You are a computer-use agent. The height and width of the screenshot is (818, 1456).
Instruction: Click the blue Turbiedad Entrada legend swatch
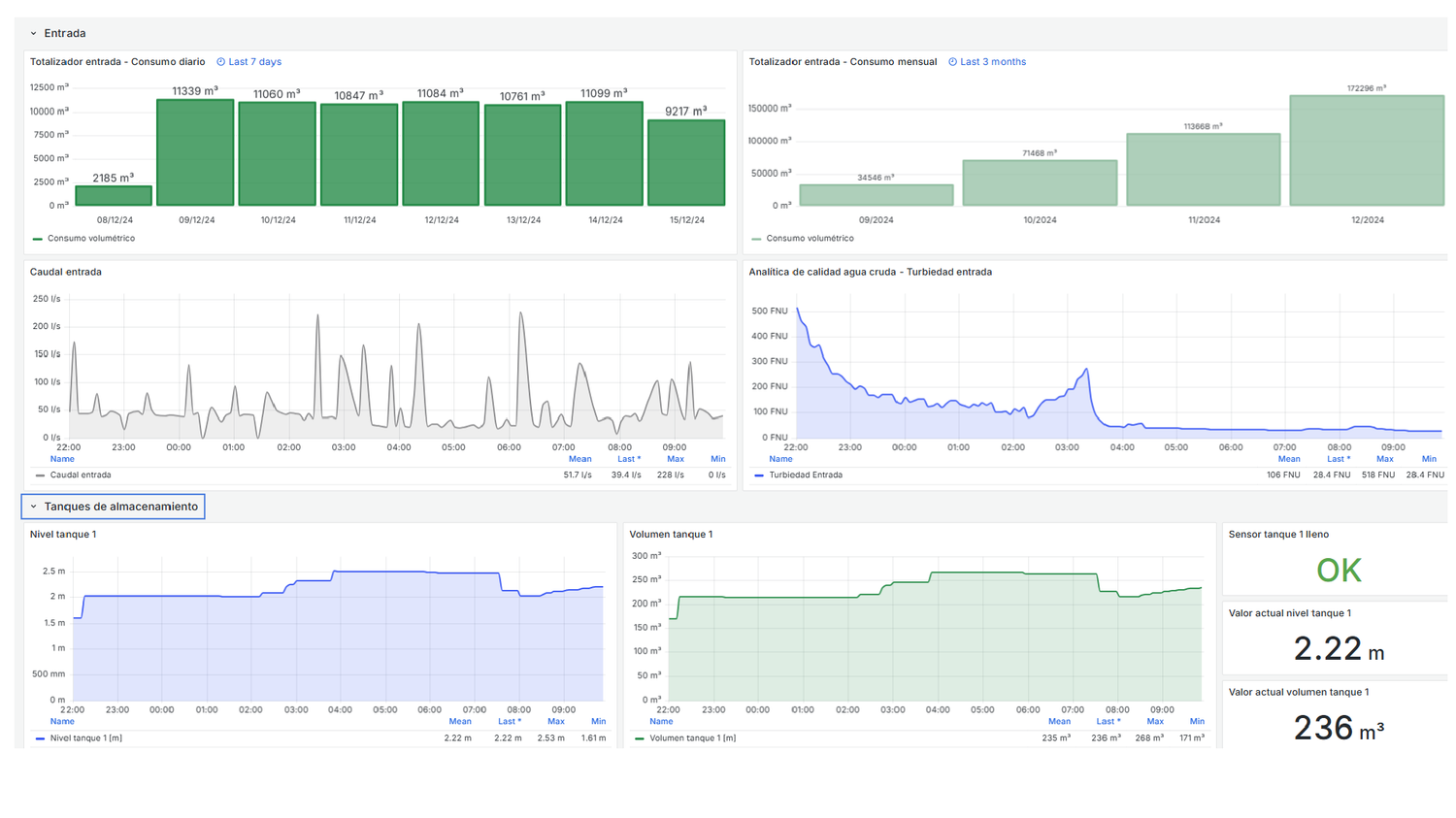(x=759, y=475)
